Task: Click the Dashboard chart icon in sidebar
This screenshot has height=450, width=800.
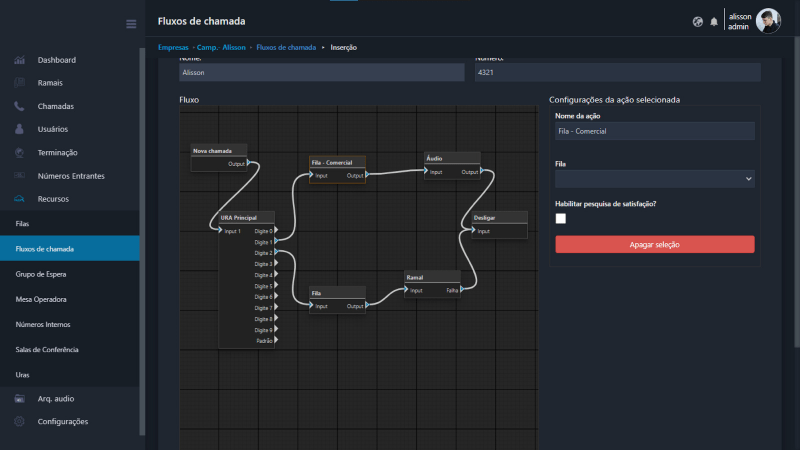Action: 19,60
